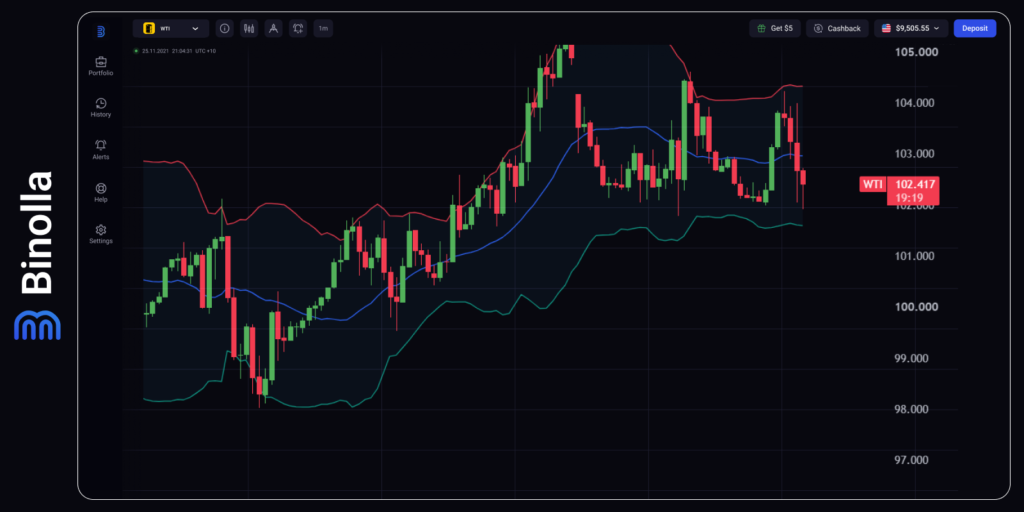This screenshot has height=512, width=1024.
Task: Click the wallet icon in the WTI selector
Action: (x=149, y=29)
